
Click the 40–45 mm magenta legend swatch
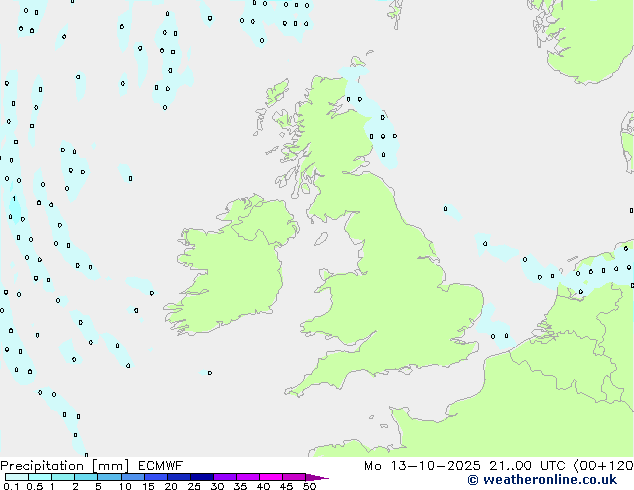[x=271, y=477]
